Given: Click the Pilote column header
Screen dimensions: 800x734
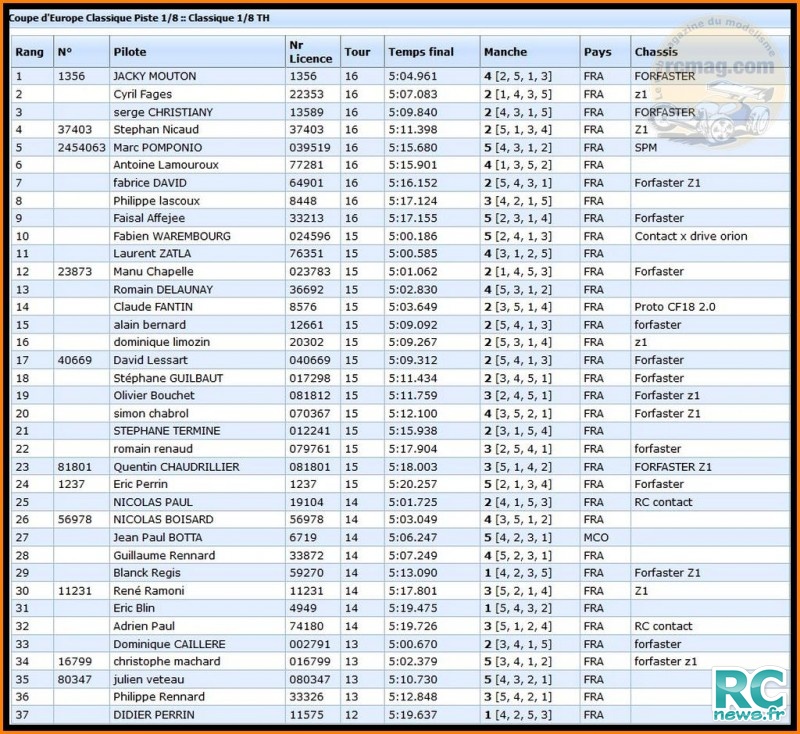Looking at the screenshot, I should click(x=130, y=52).
